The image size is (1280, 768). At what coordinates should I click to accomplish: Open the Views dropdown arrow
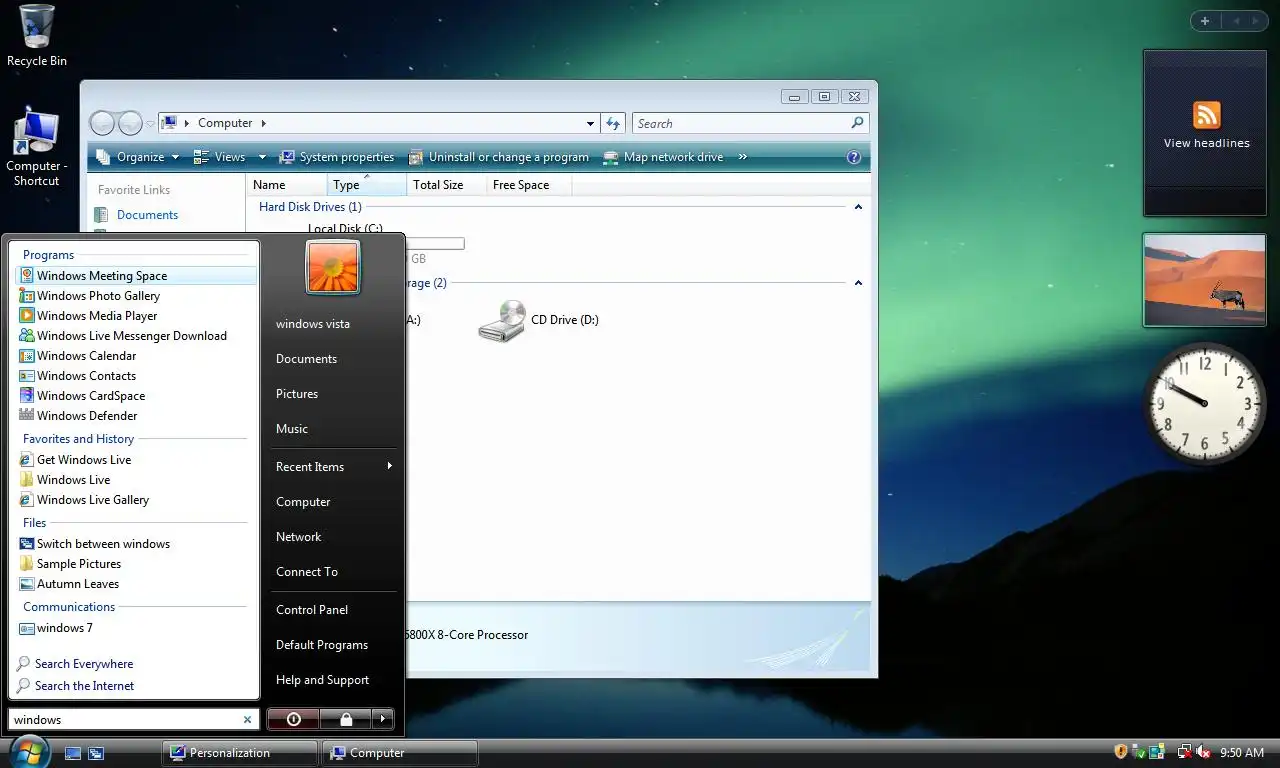[x=262, y=157]
